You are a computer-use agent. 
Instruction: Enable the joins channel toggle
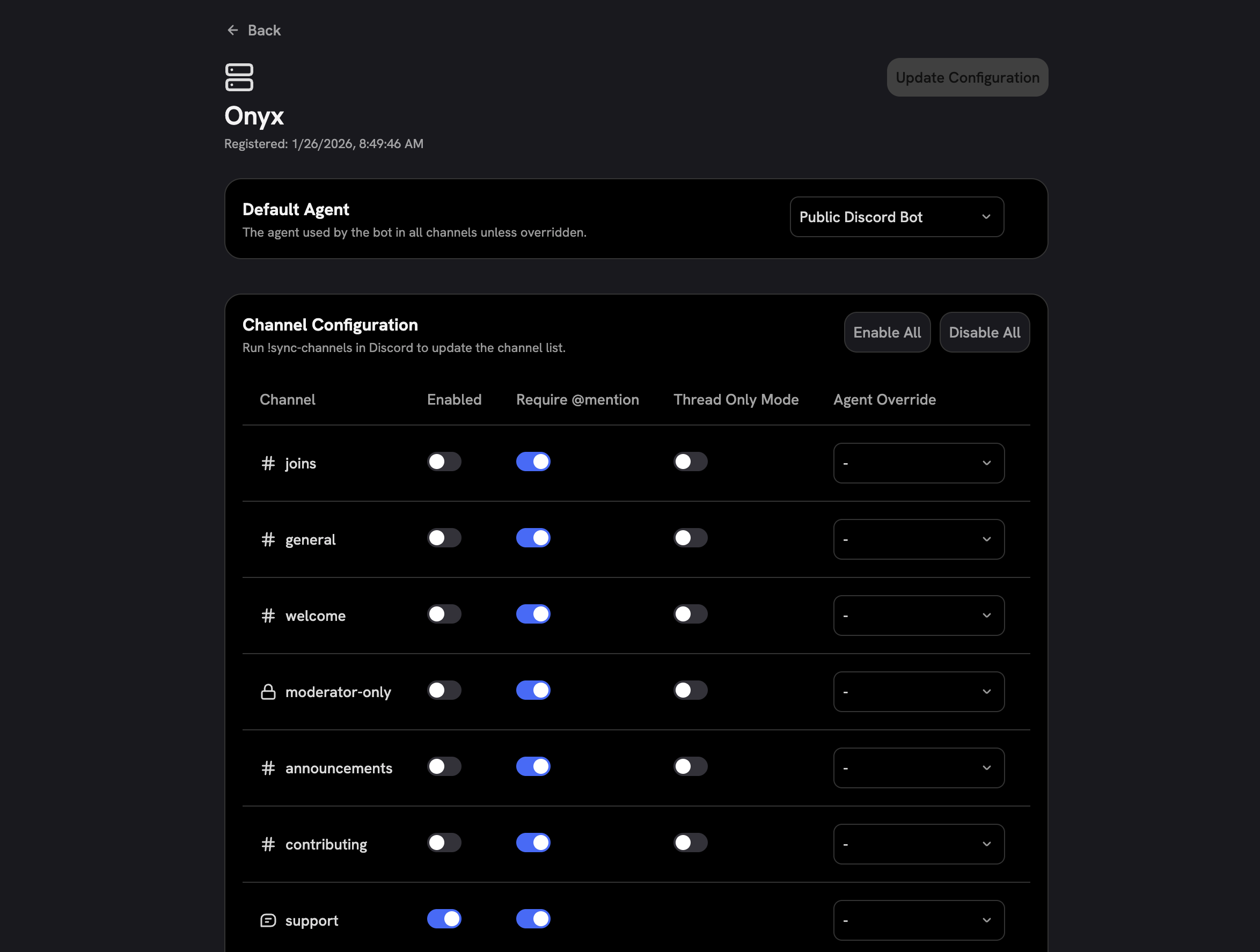[444, 462]
